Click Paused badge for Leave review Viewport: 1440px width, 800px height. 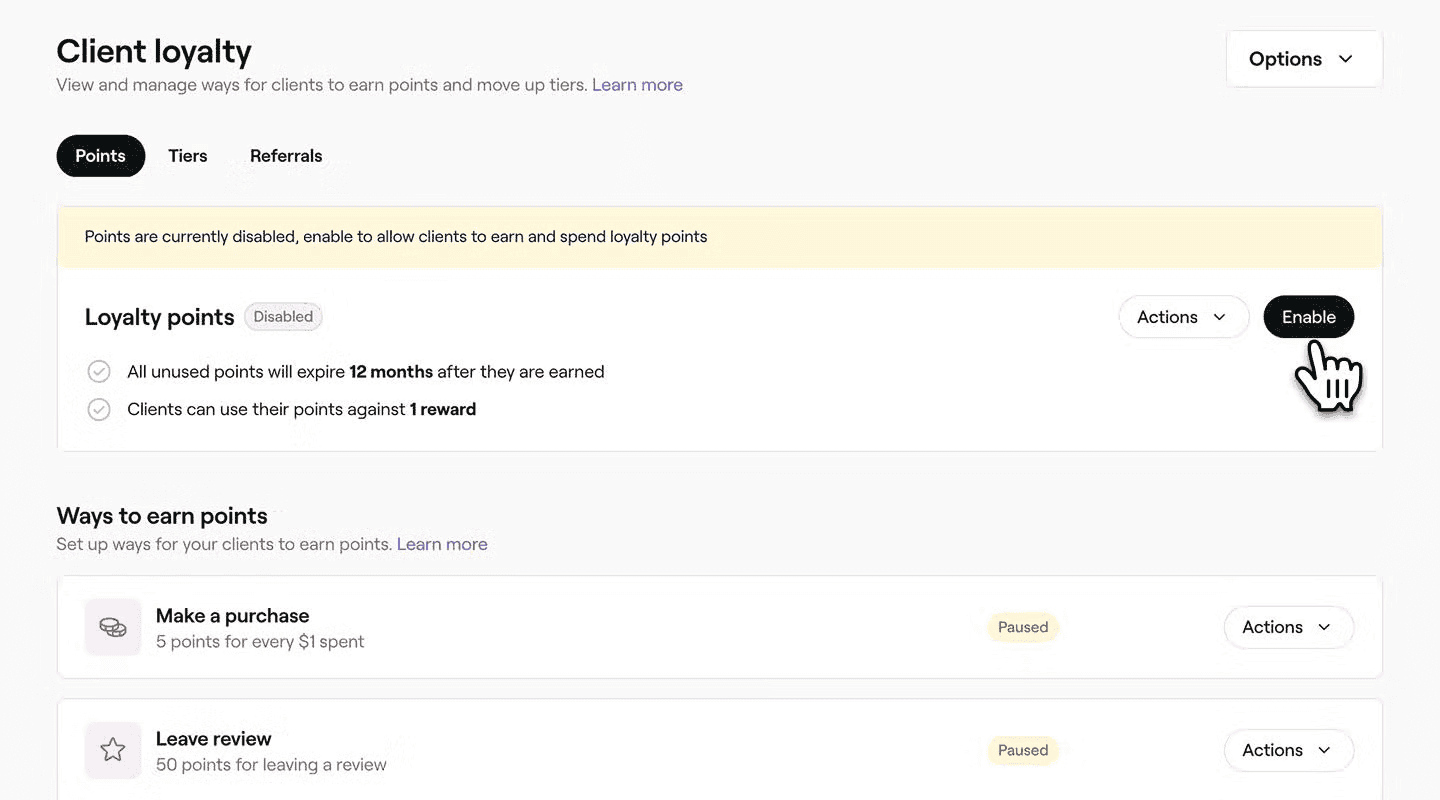pos(1023,750)
